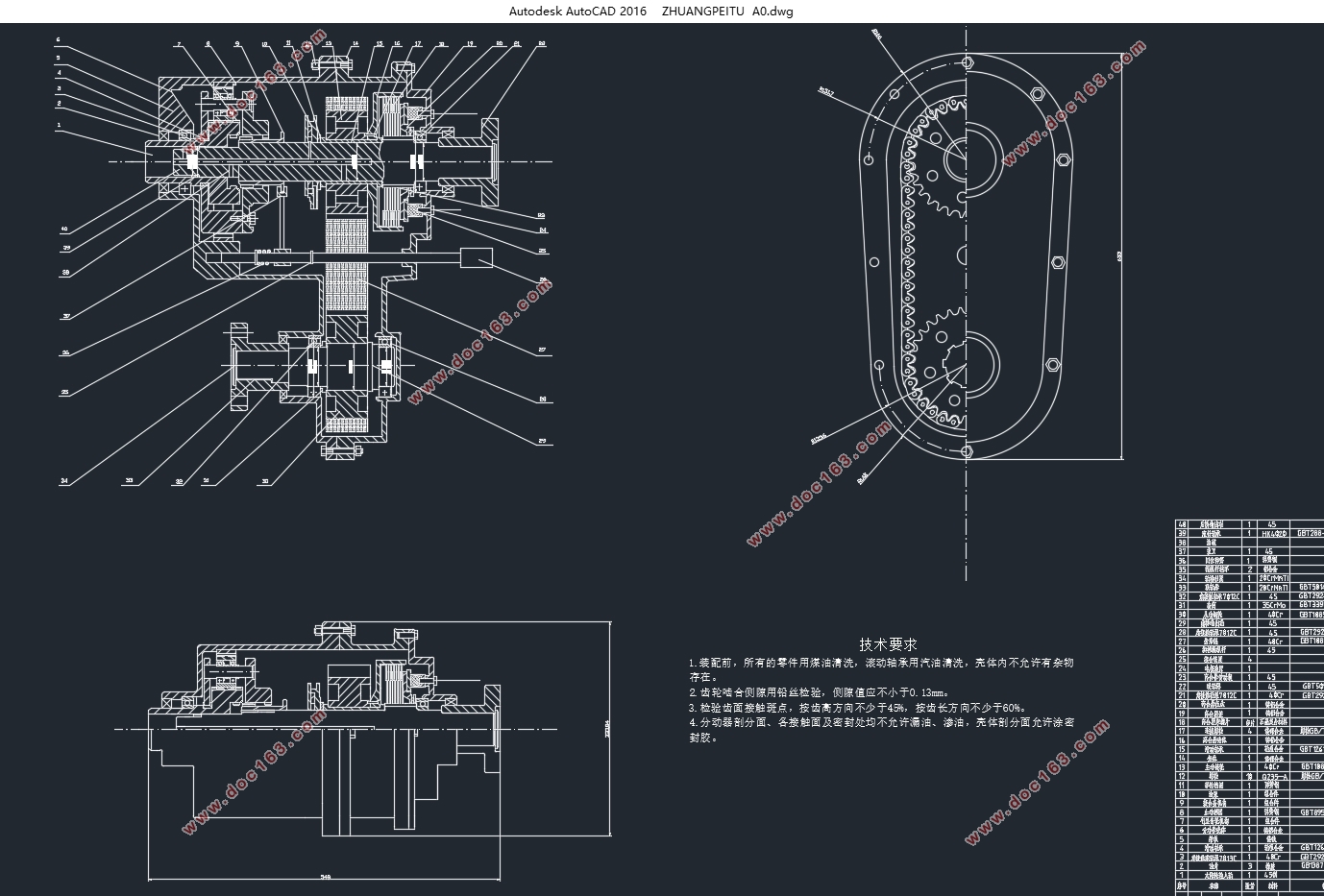
Task: Click the quantity cell showing 4 in row 25
Action: pyautogui.click(x=1248, y=658)
